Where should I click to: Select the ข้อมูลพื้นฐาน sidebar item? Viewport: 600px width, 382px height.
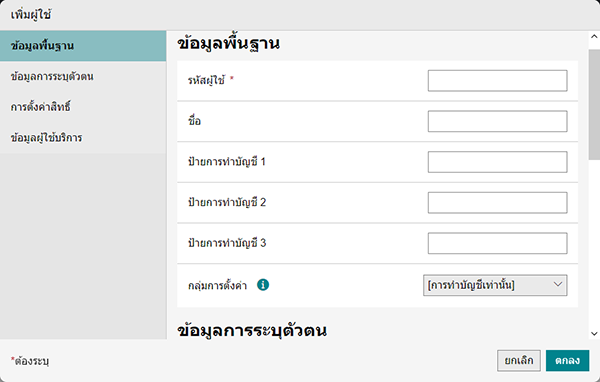tap(83, 46)
